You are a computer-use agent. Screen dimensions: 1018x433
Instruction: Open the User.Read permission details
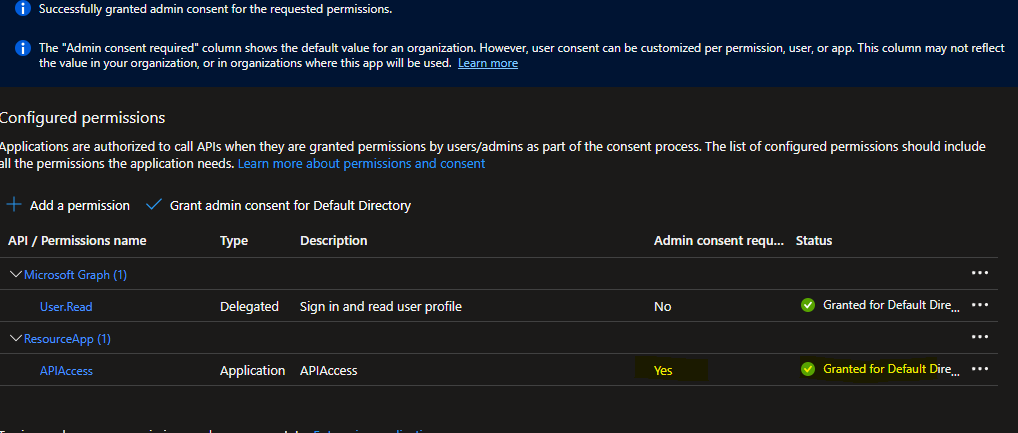pyautogui.click(x=66, y=306)
